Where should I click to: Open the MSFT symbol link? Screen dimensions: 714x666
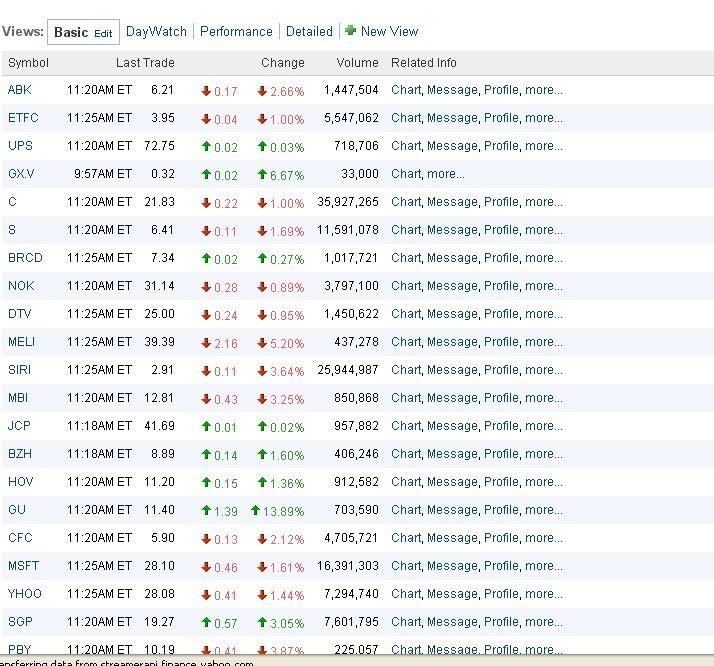click(21, 566)
